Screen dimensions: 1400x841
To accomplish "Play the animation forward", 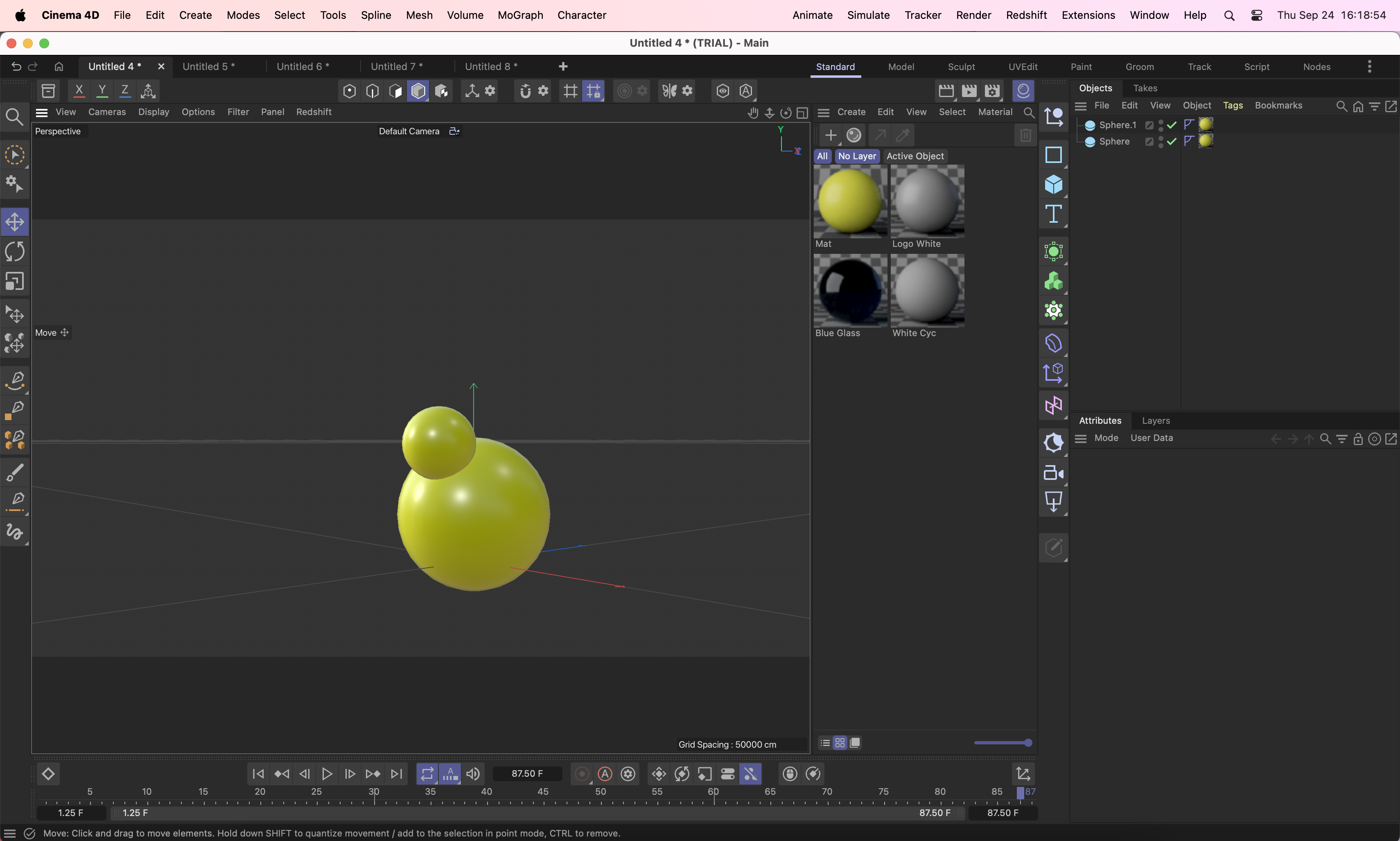I will pyautogui.click(x=327, y=773).
